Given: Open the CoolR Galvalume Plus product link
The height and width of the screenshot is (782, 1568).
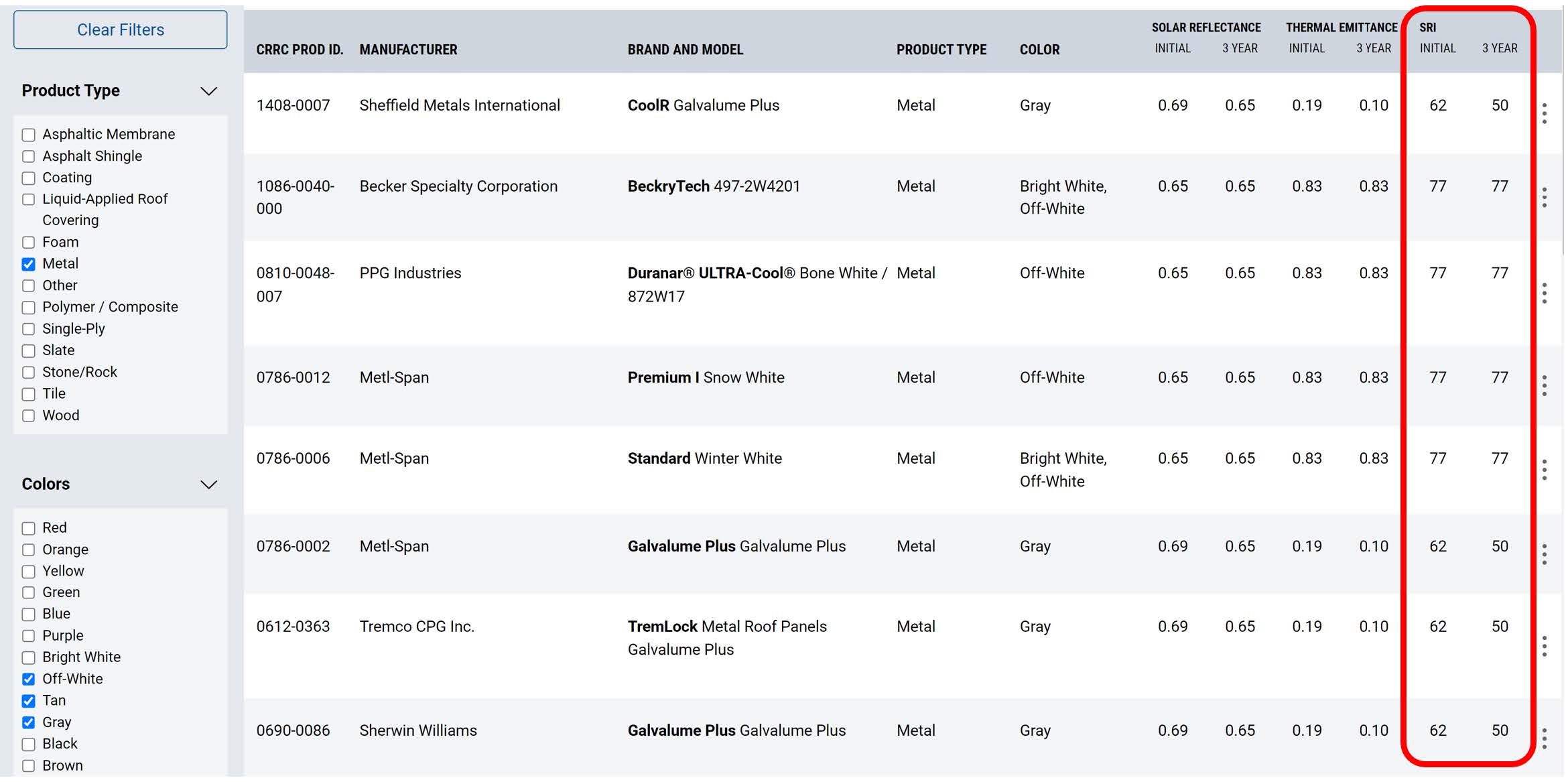Looking at the screenshot, I should pos(703,105).
